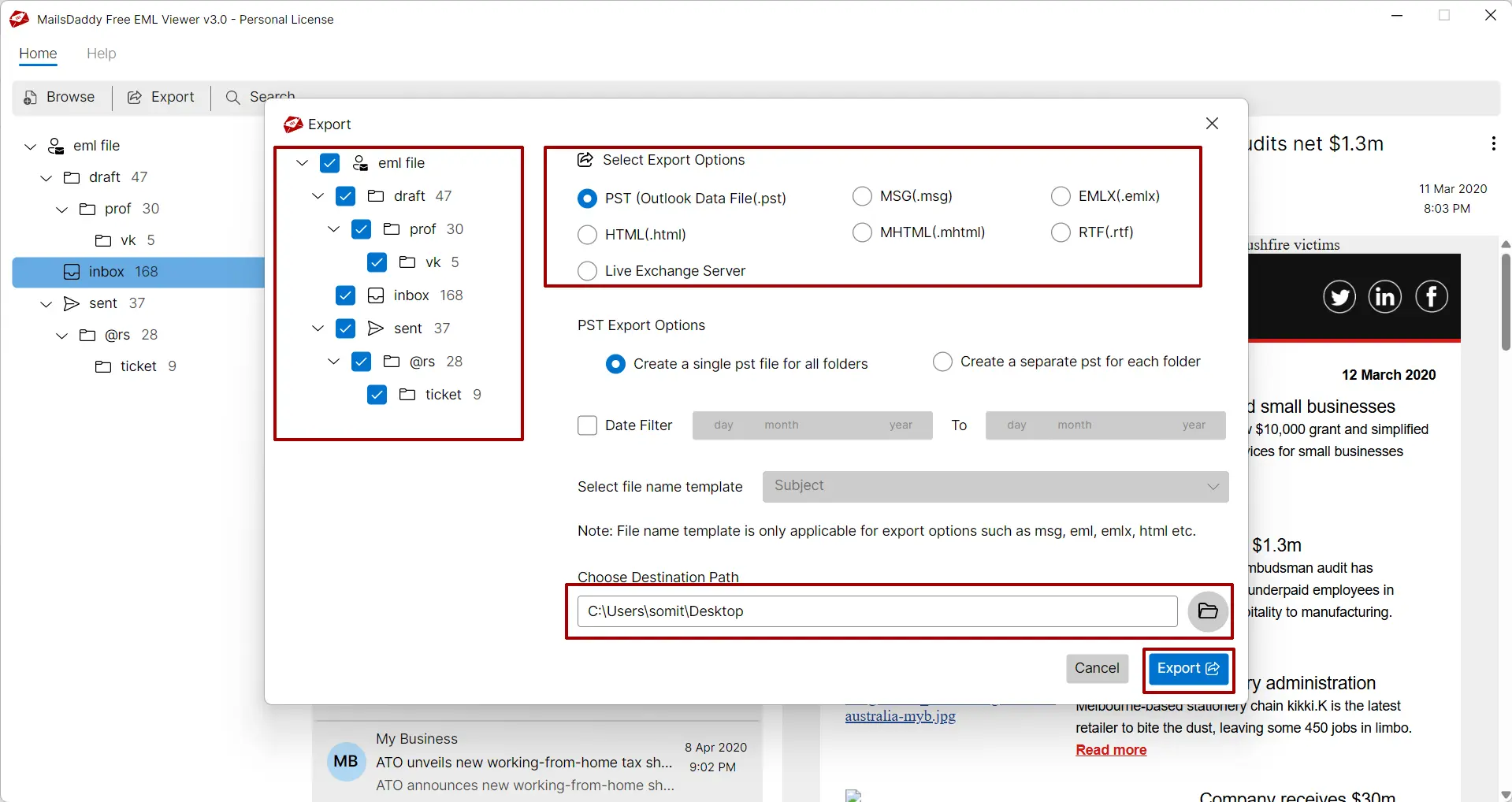
Task: Click the Read more link in the email
Action: click(1110, 750)
